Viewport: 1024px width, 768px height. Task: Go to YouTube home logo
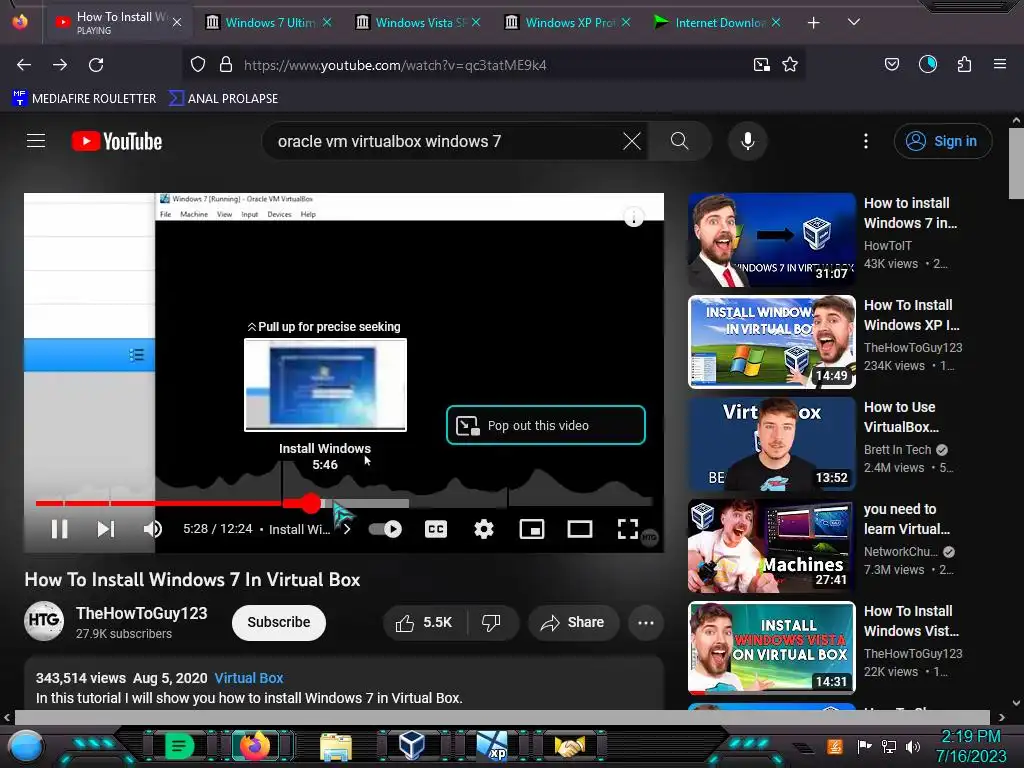tap(117, 141)
